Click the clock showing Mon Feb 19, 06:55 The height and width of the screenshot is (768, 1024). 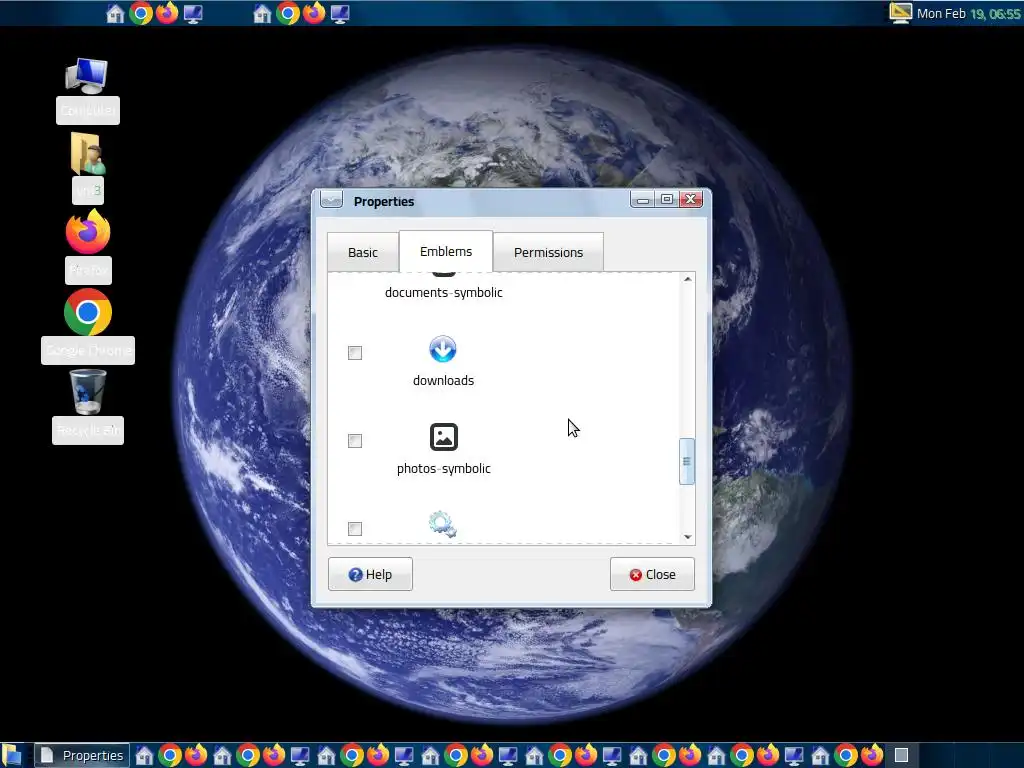click(x=968, y=13)
